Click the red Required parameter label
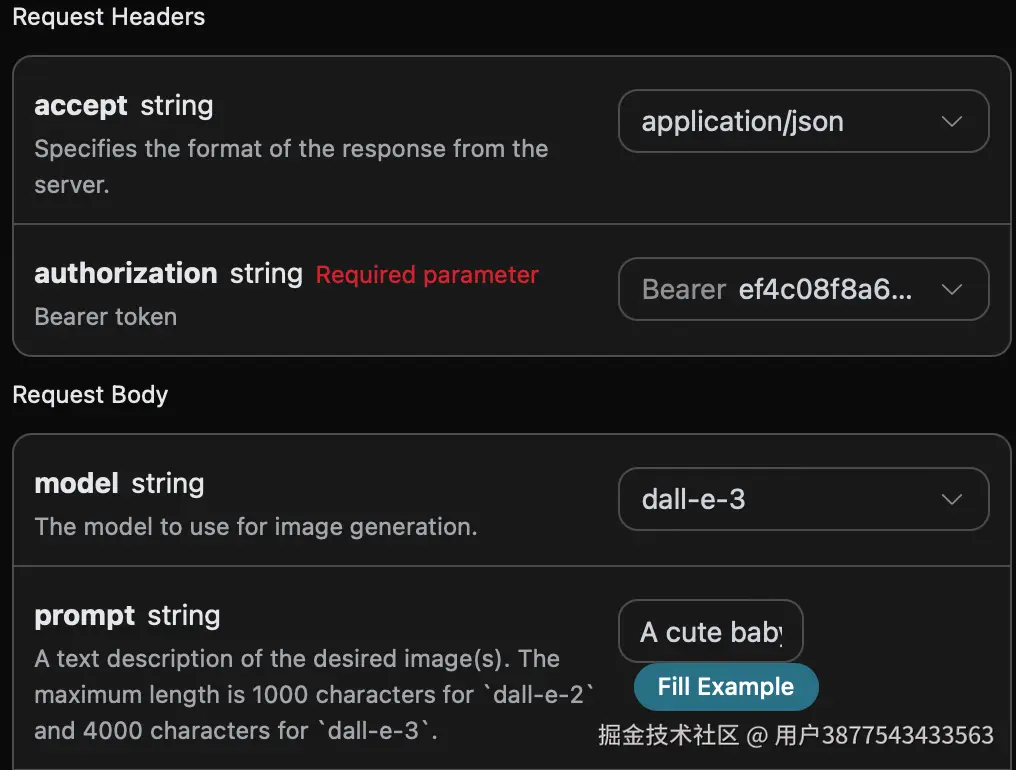Viewport: 1016px width, 770px height. [427, 275]
